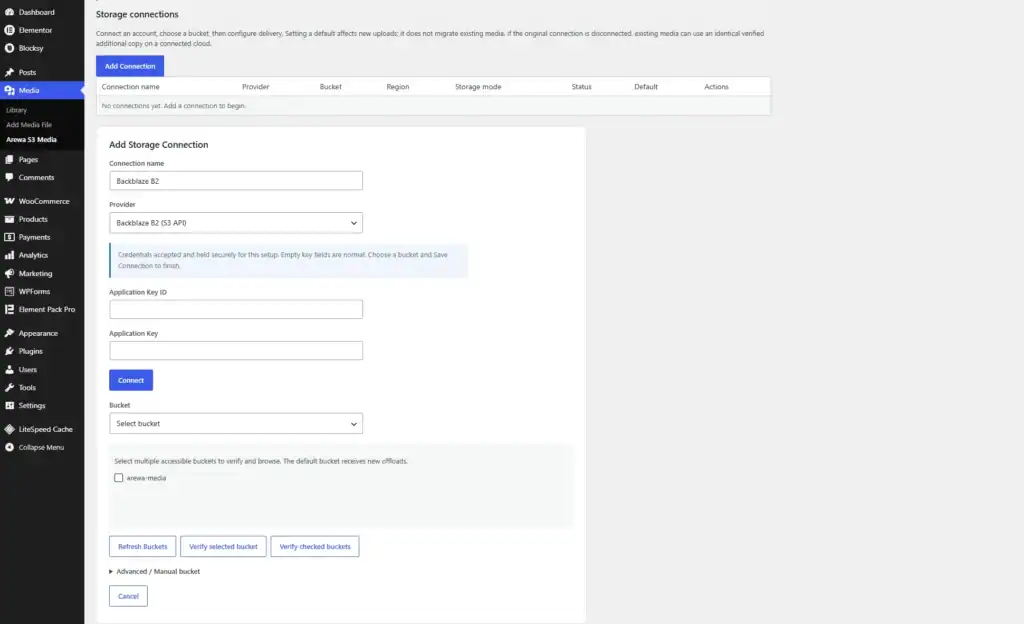This screenshot has width=1024, height=624.
Task: Click the Plugins icon in the sidebar
Action: pos(9,351)
